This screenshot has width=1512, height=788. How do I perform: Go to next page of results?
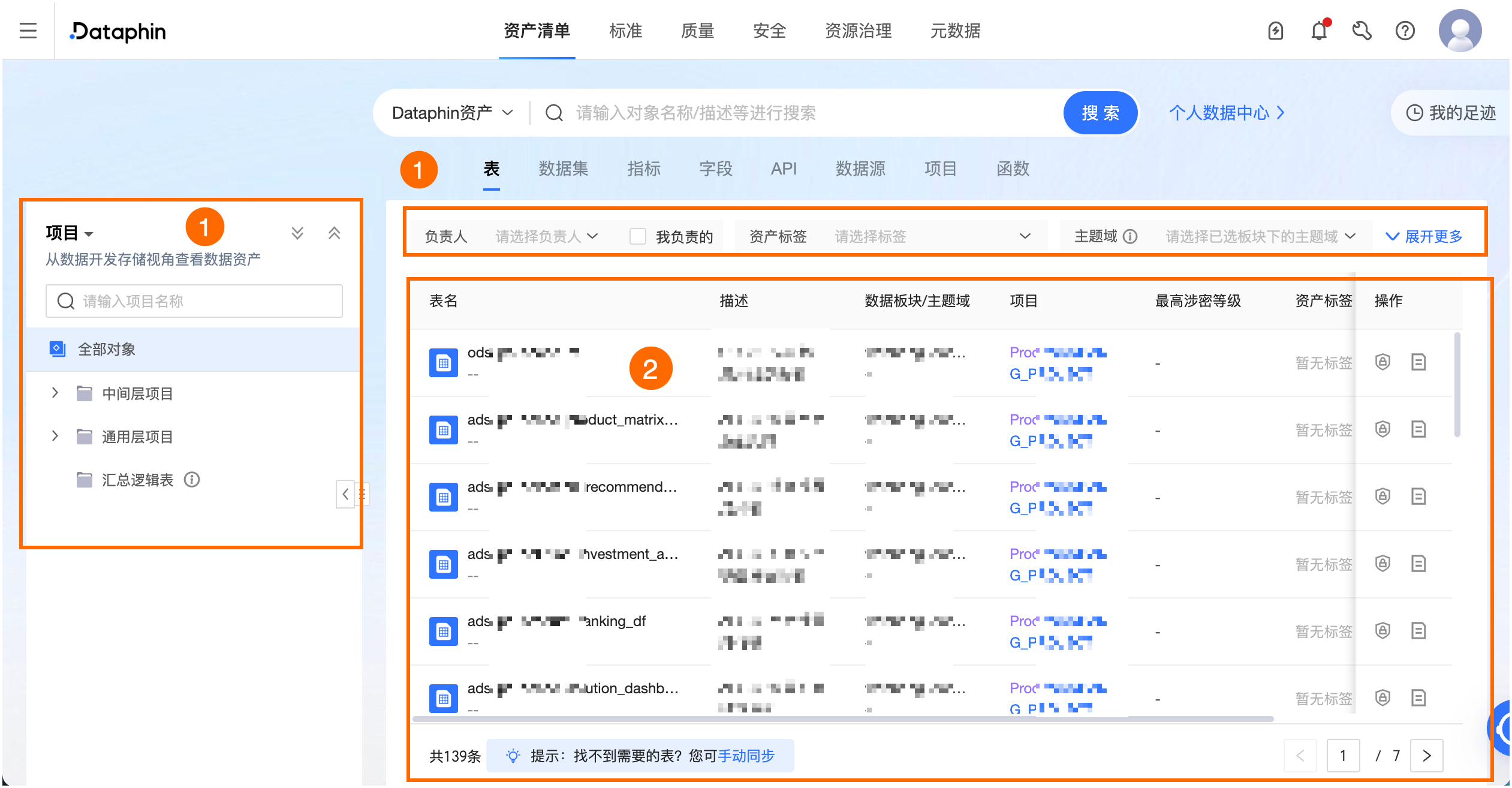pyautogui.click(x=1427, y=756)
